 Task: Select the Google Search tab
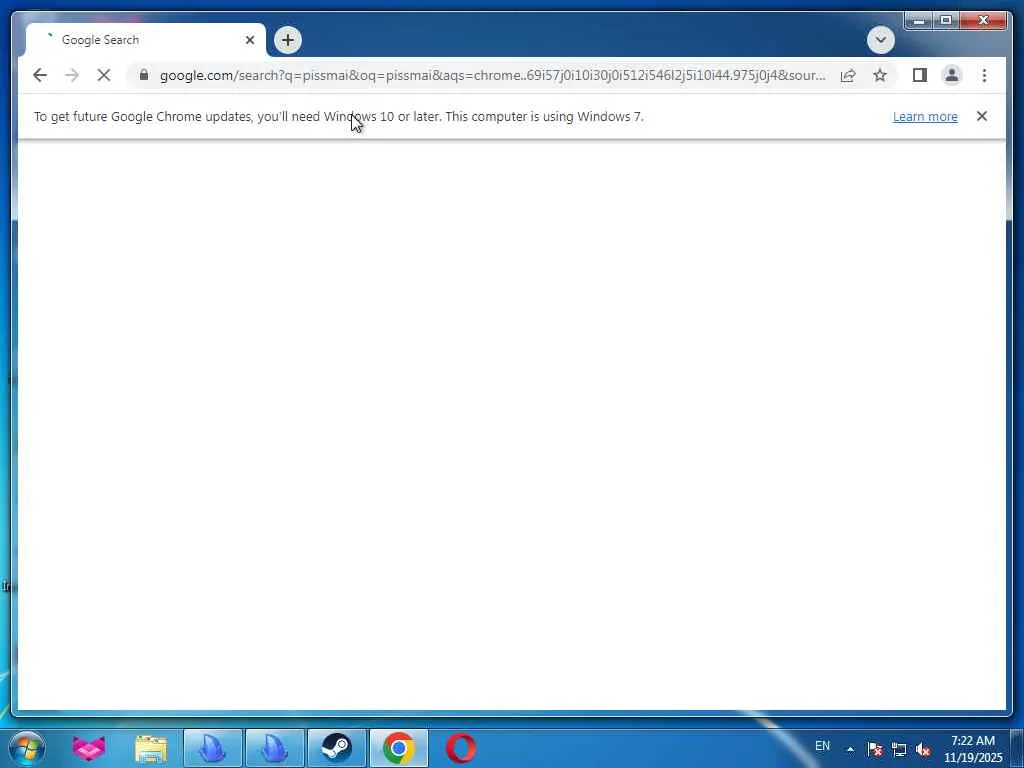[145, 40]
